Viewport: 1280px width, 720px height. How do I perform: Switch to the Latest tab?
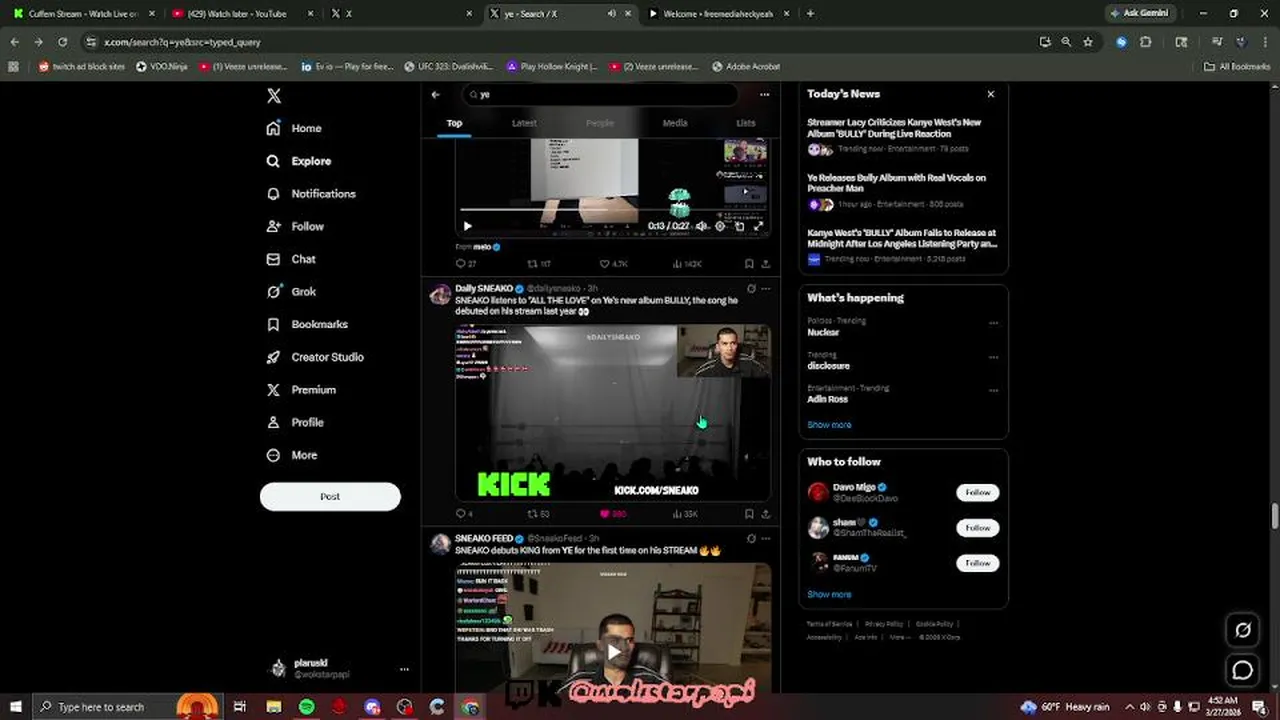524,123
